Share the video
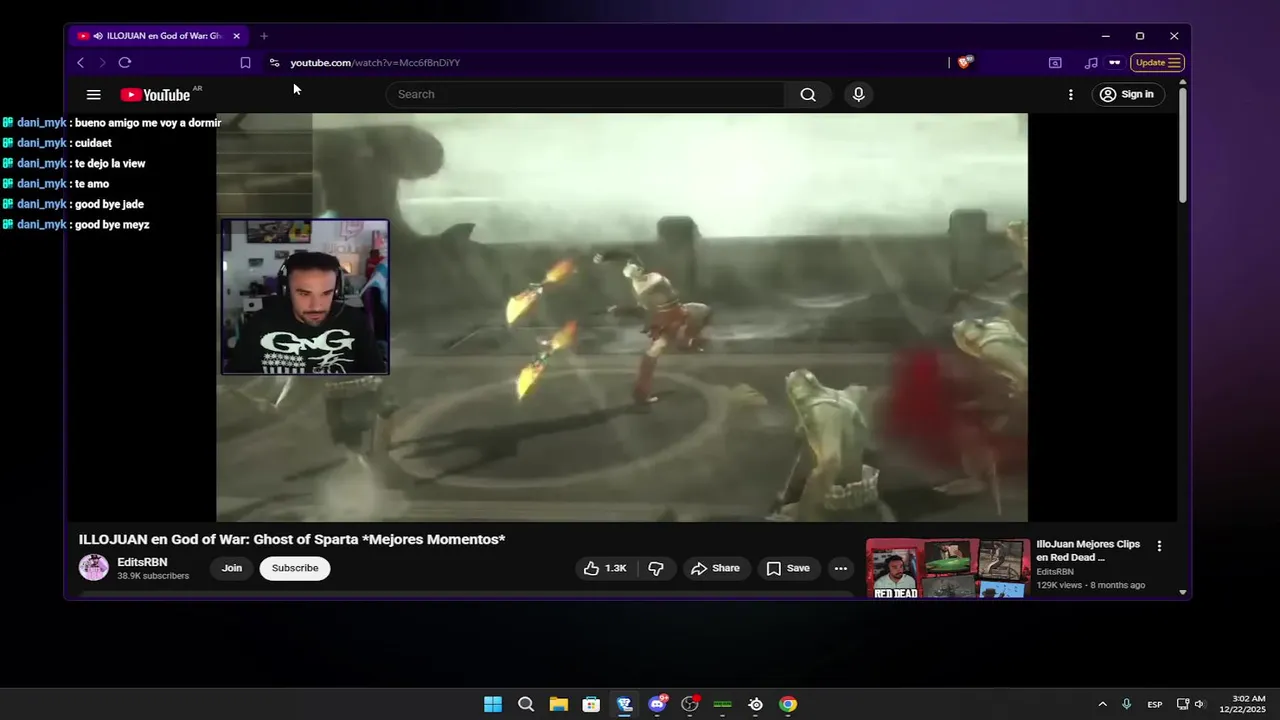The image size is (1280, 720). 716,568
